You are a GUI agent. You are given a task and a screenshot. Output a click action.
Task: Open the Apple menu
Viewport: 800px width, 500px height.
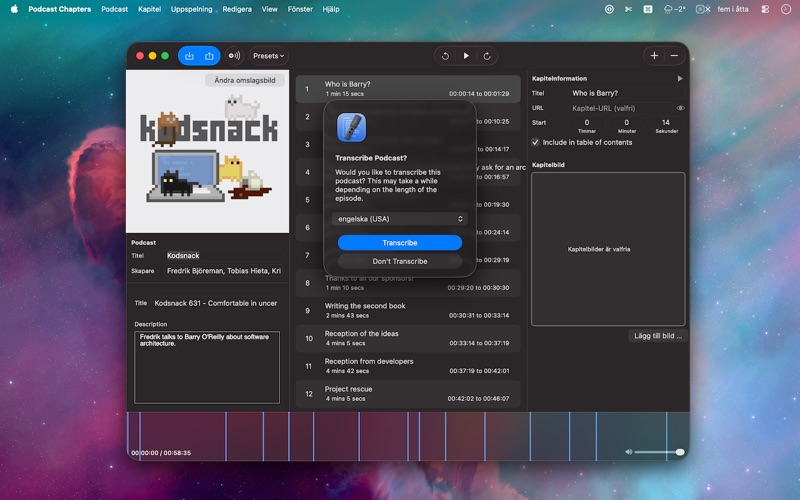[14, 9]
